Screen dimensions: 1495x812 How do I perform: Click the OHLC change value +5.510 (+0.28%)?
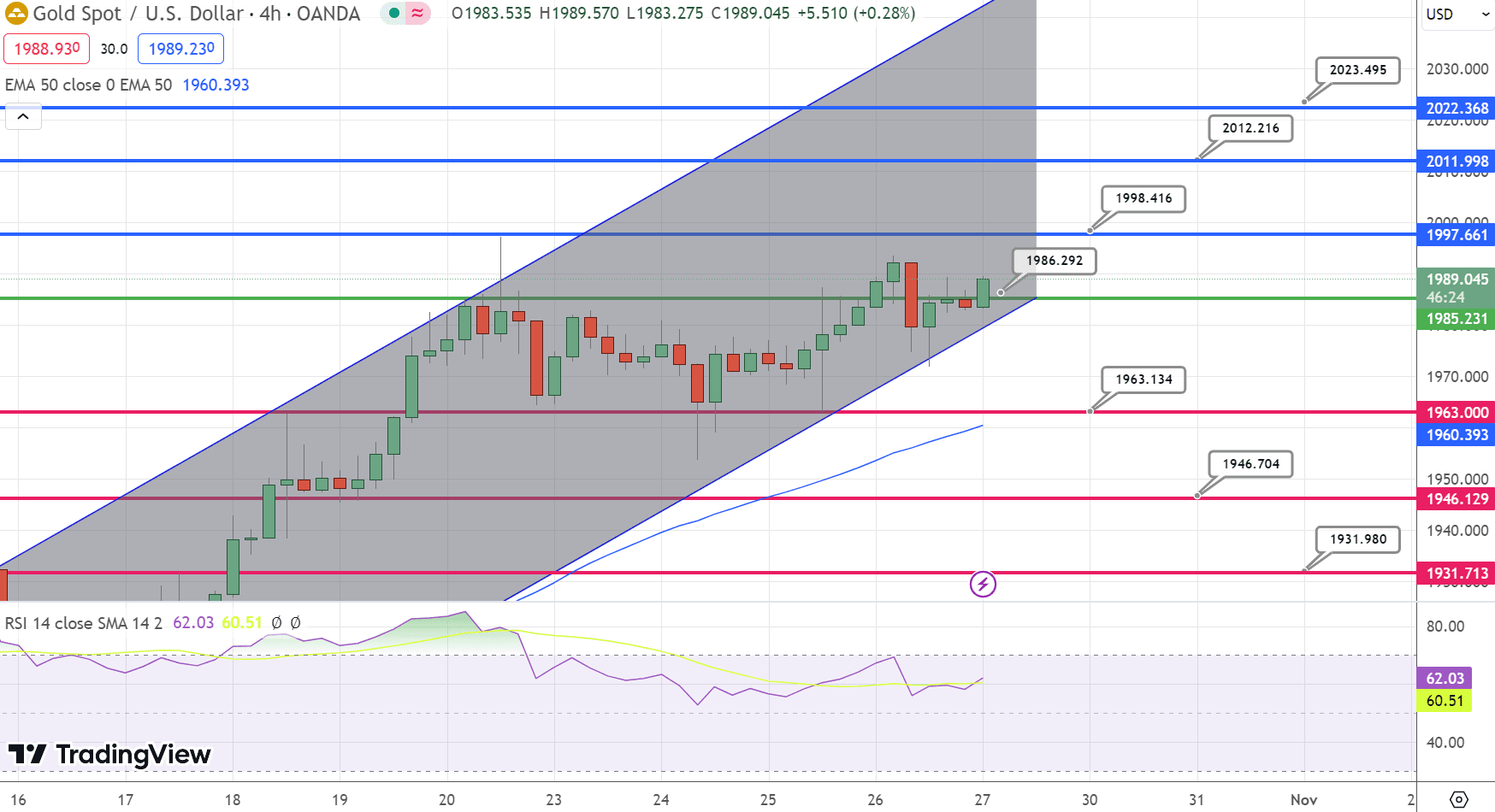coord(856,14)
